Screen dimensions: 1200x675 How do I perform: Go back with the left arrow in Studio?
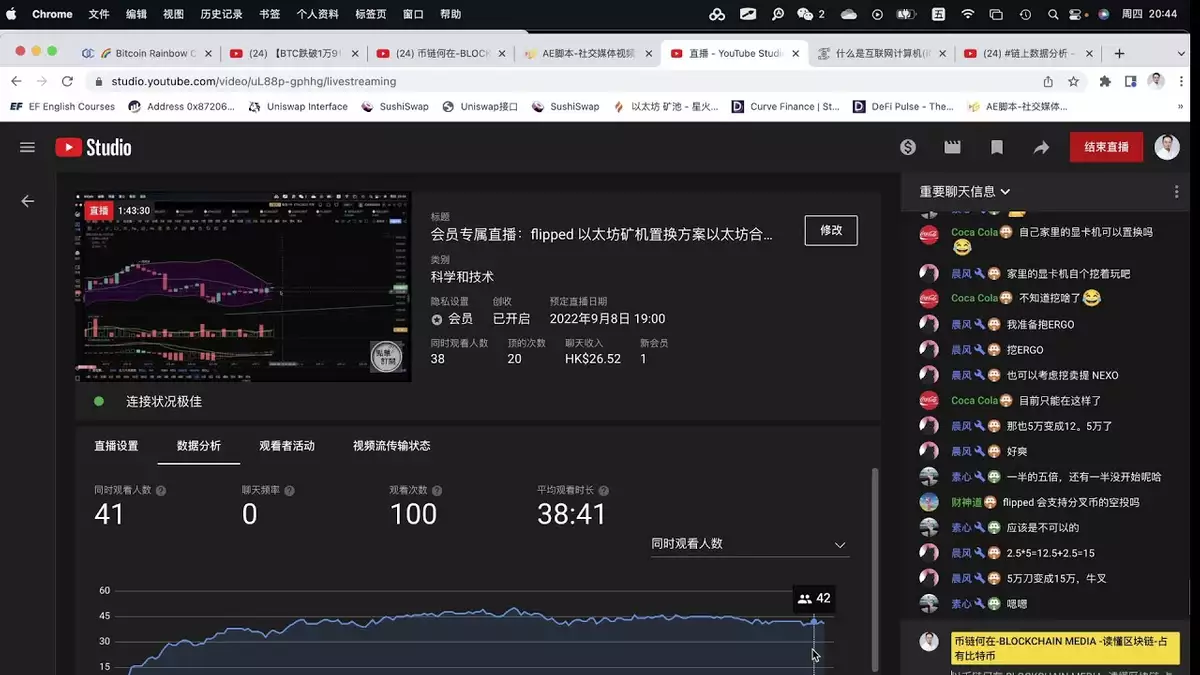28,201
